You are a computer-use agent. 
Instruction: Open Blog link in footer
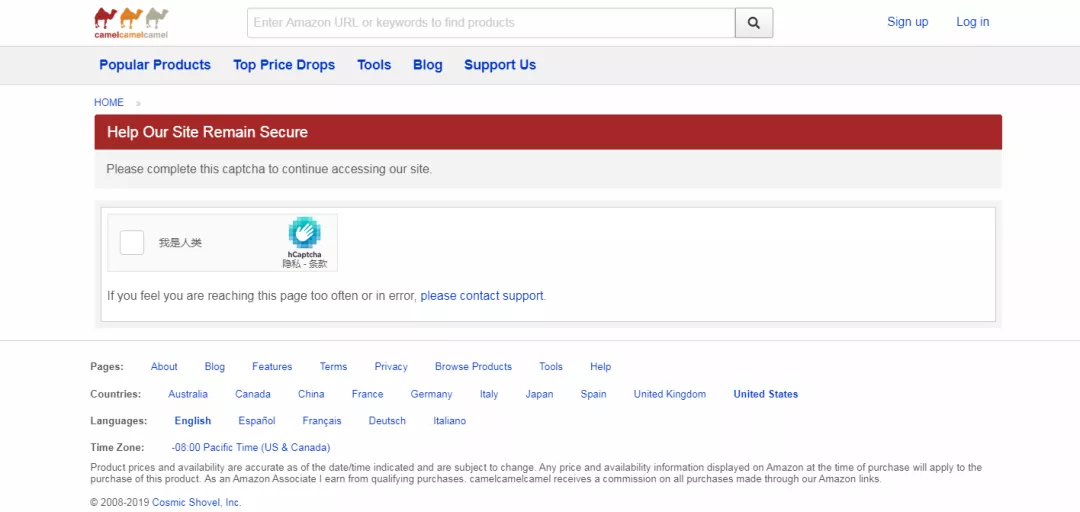click(215, 367)
